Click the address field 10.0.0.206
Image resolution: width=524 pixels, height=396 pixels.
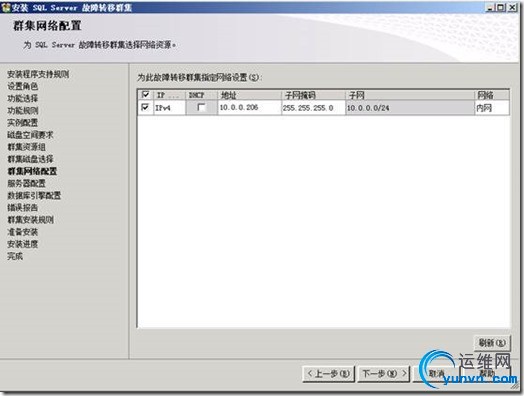point(249,108)
